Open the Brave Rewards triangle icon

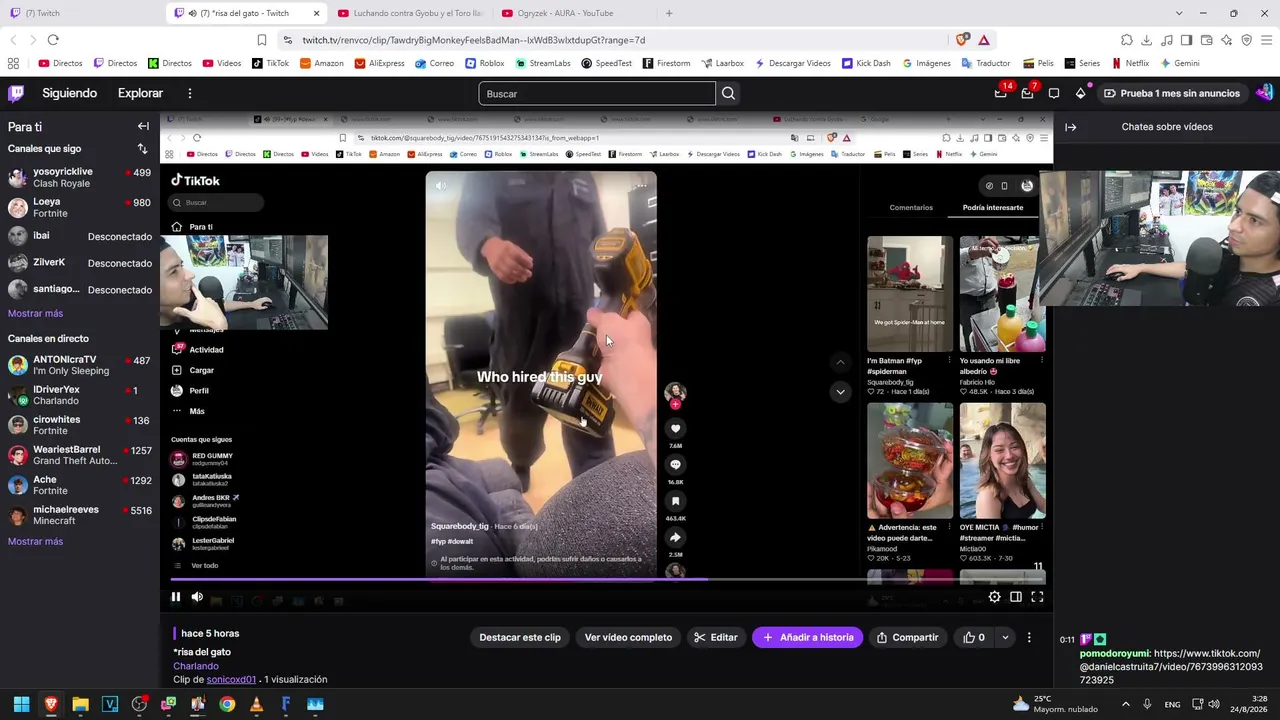pos(984,40)
